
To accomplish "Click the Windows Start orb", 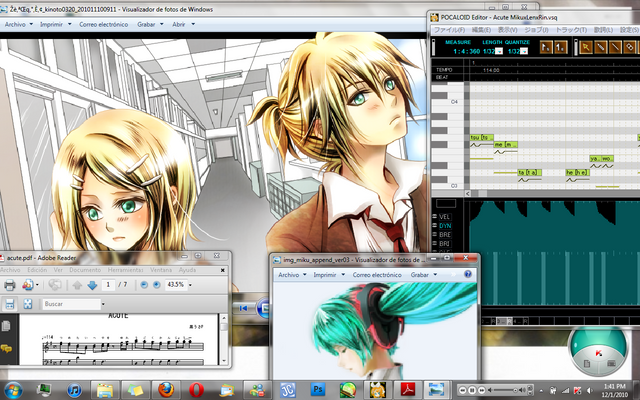I will point(13,390).
